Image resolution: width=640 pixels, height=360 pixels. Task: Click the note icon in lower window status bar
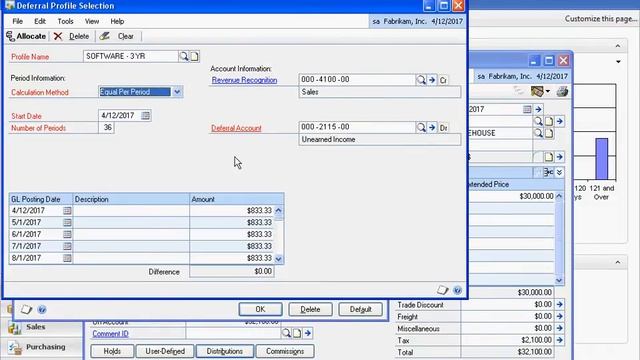(26, 309)
